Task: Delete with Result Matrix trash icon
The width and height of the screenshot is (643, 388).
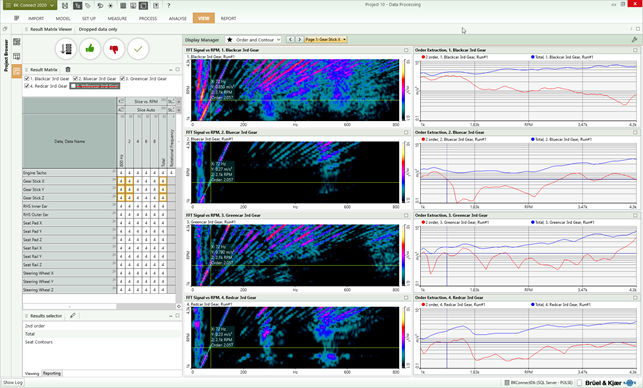Action: point(68,69)
